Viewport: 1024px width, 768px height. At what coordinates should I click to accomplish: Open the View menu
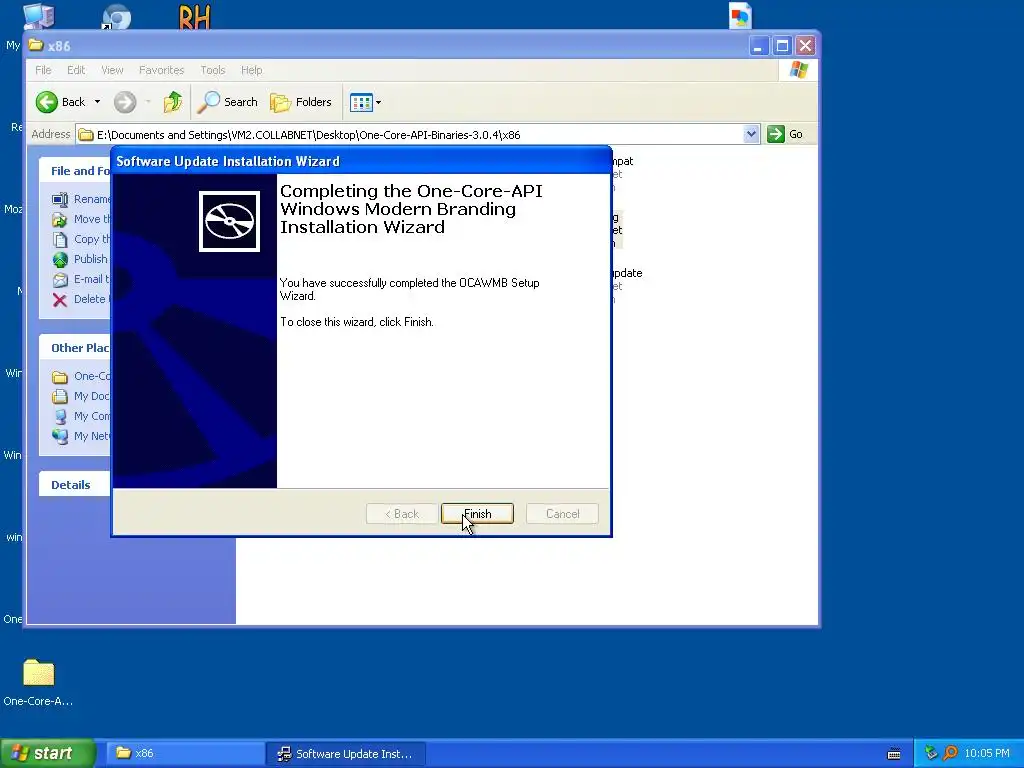[x=112, y=70]
